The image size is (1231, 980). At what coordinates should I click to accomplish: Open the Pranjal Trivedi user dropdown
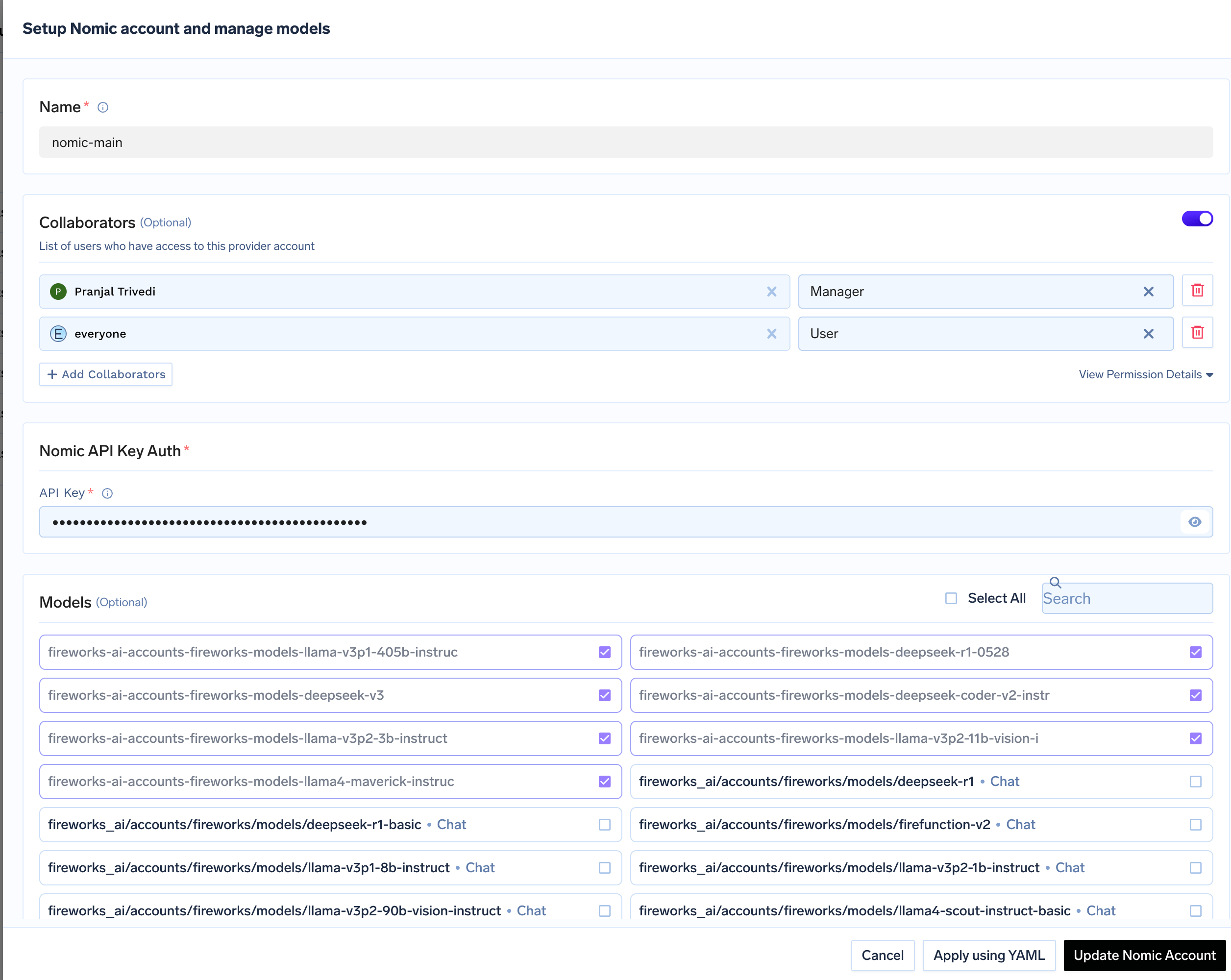pyautogui.click(x=415, y=292)
